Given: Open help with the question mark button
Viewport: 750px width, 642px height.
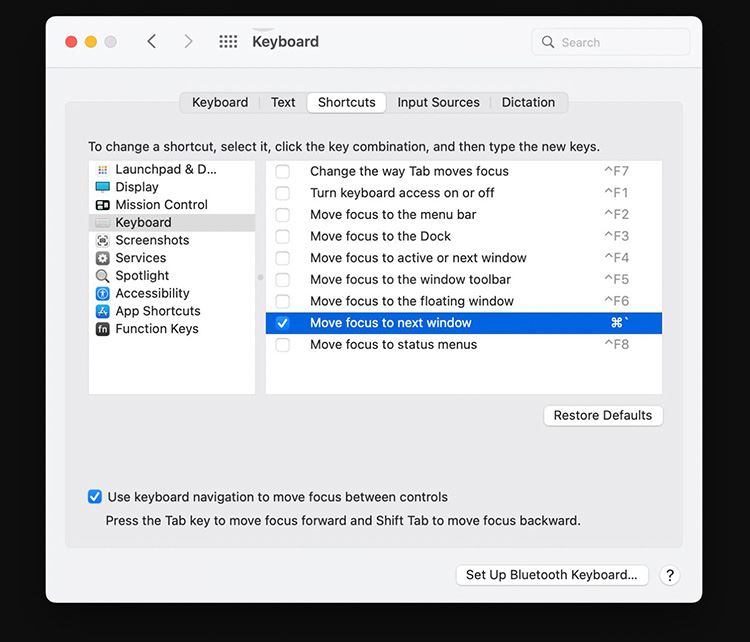Looking at the screenshot, I should click(670, 575).
